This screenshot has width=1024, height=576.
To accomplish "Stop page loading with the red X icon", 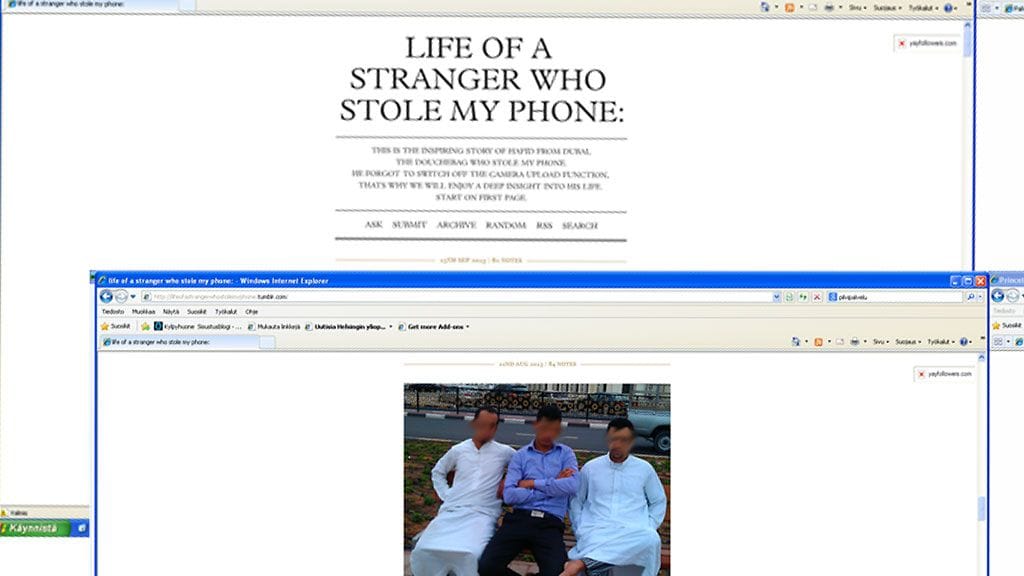I will [x=817, y=296].
